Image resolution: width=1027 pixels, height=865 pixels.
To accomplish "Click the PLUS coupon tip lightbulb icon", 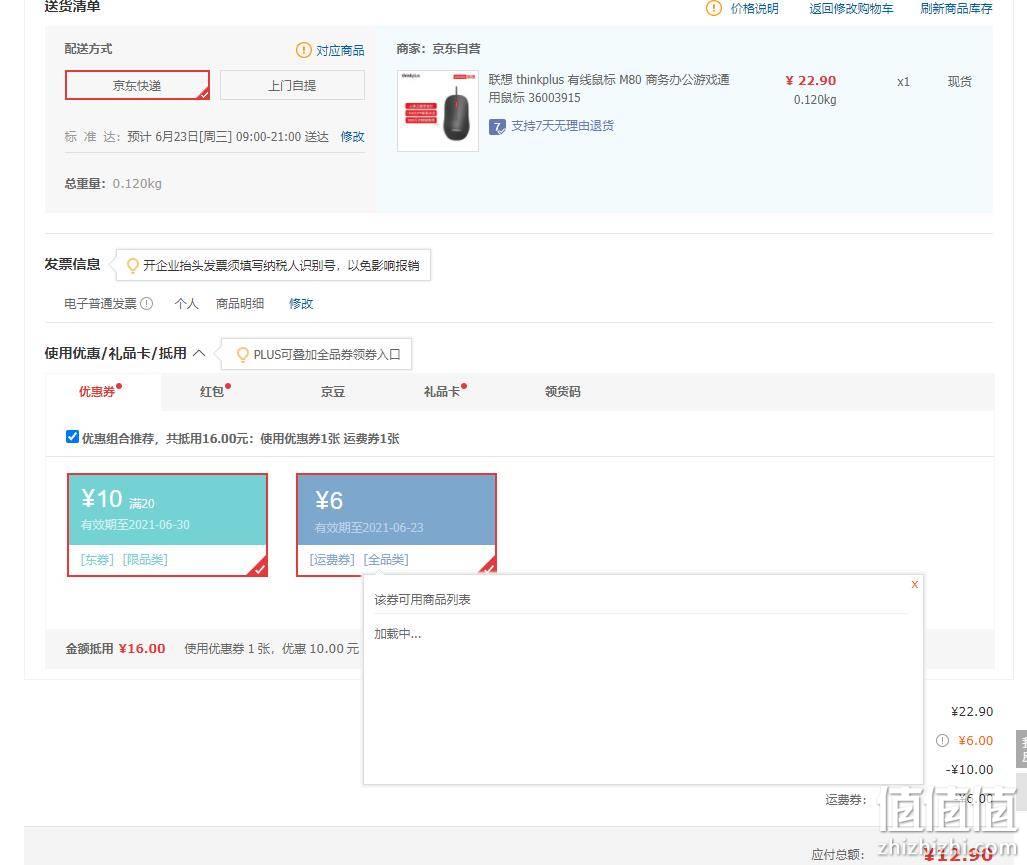I will [x=242, y=354].
